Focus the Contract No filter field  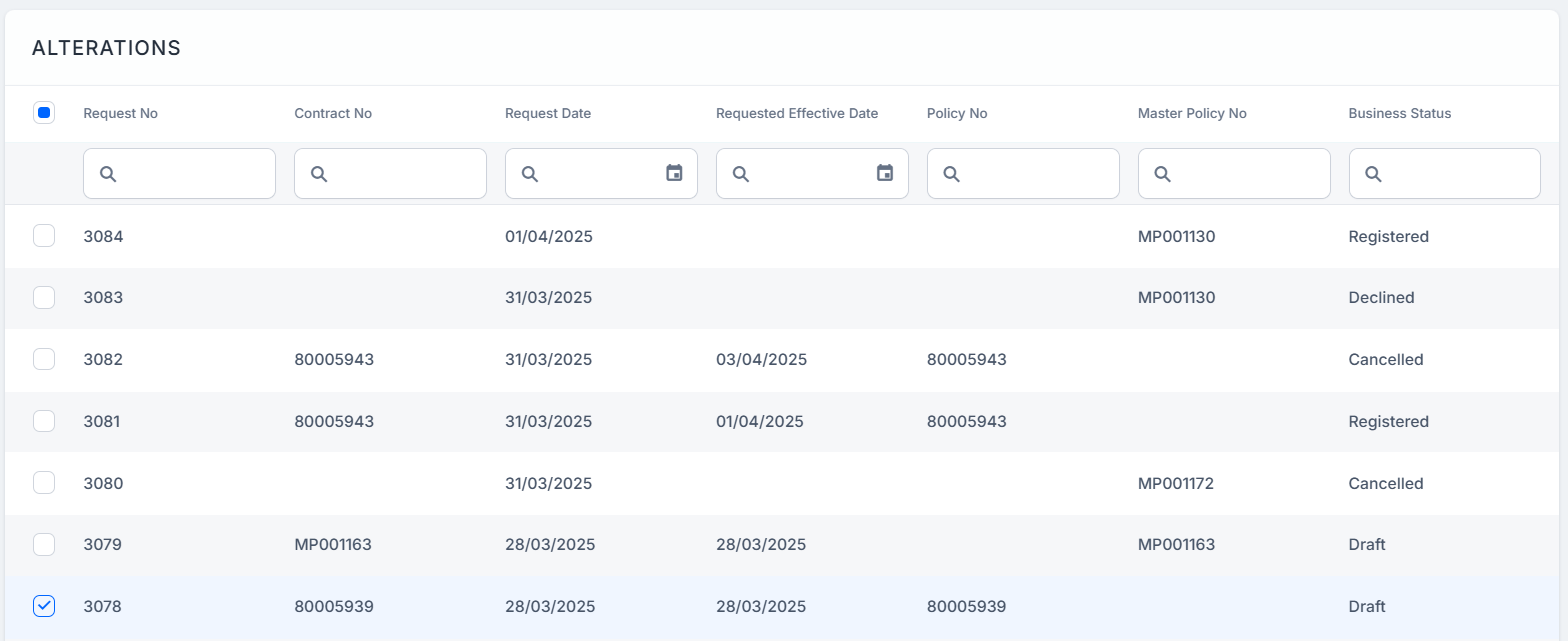pyautogui.click(x=400, y=174)
